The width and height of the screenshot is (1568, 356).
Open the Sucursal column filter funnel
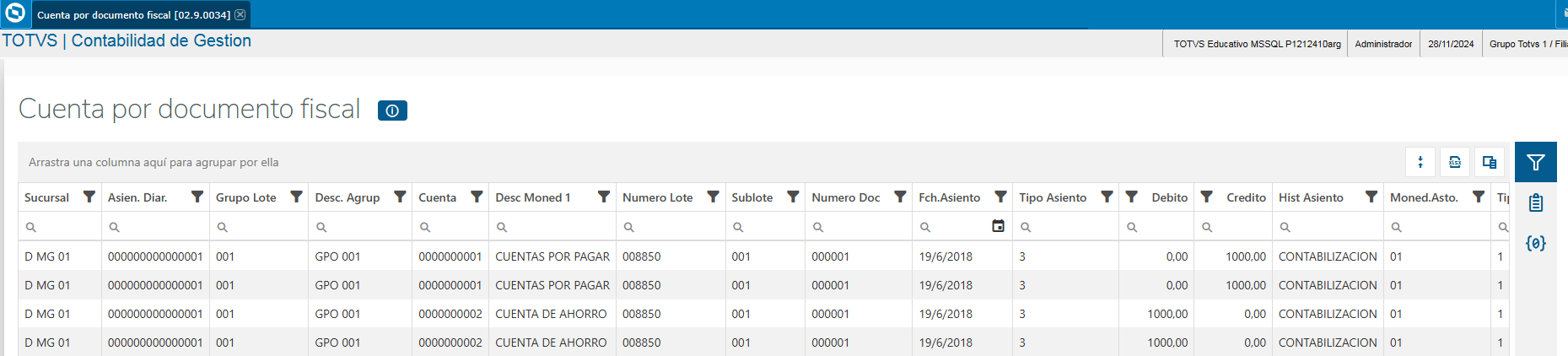click(x=89, y=197)
